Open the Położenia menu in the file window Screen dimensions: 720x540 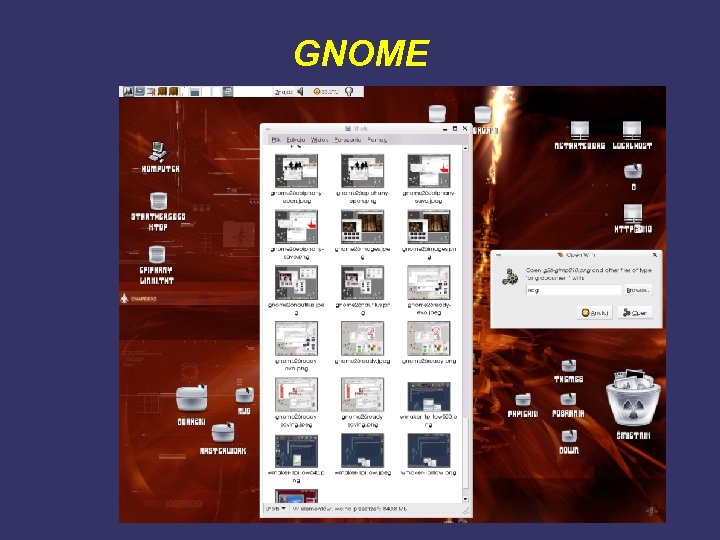[348, 140]
